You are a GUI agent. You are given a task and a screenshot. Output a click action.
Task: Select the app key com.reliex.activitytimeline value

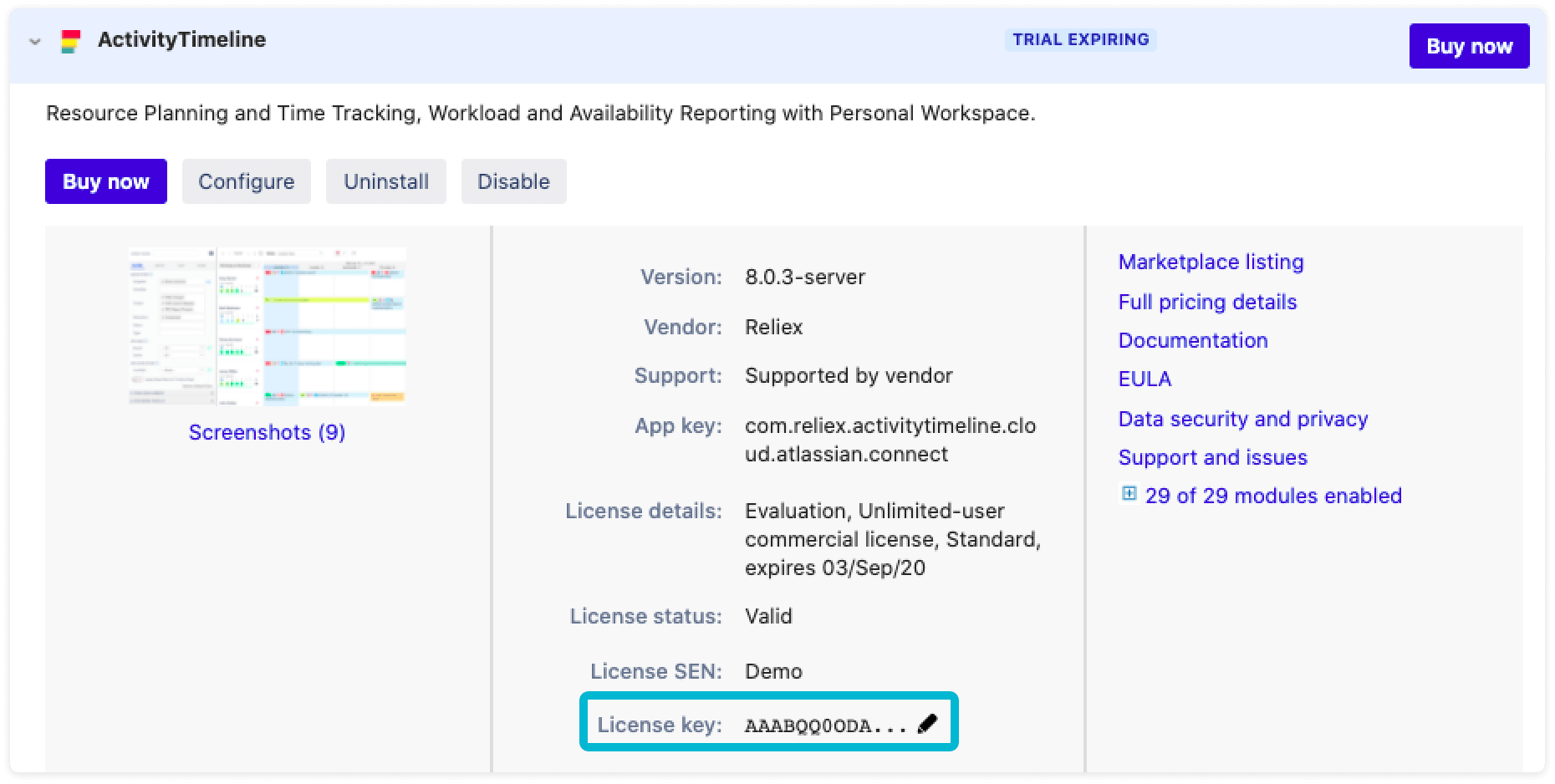click(890, 440)
